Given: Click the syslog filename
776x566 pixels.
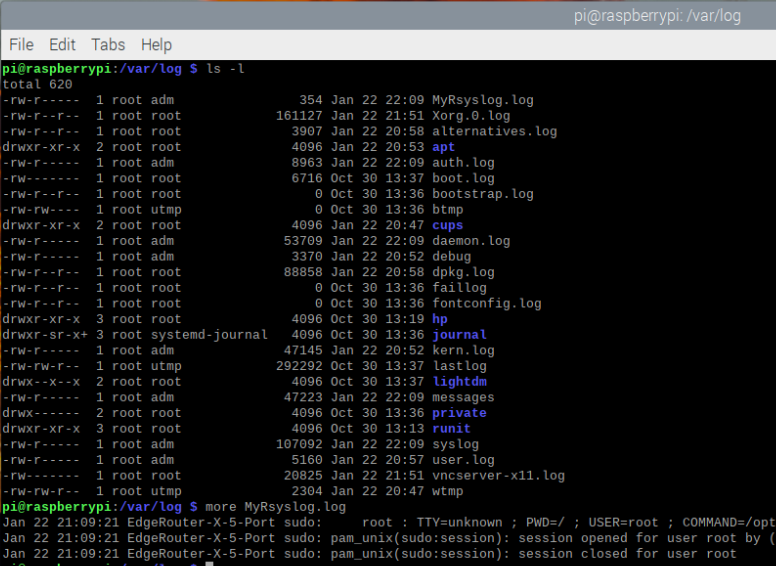Looking at the screenshot, I should point(455,445).
